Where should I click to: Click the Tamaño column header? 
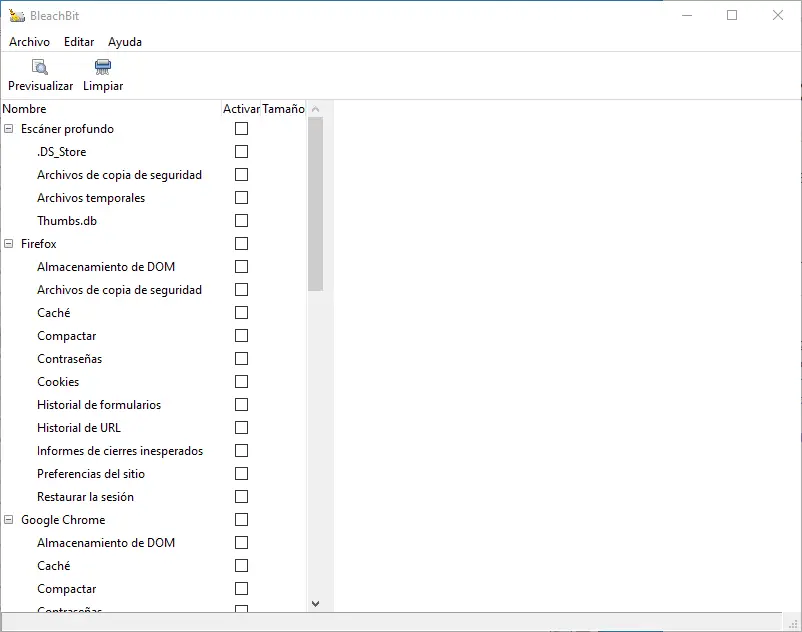click(283, 109)
